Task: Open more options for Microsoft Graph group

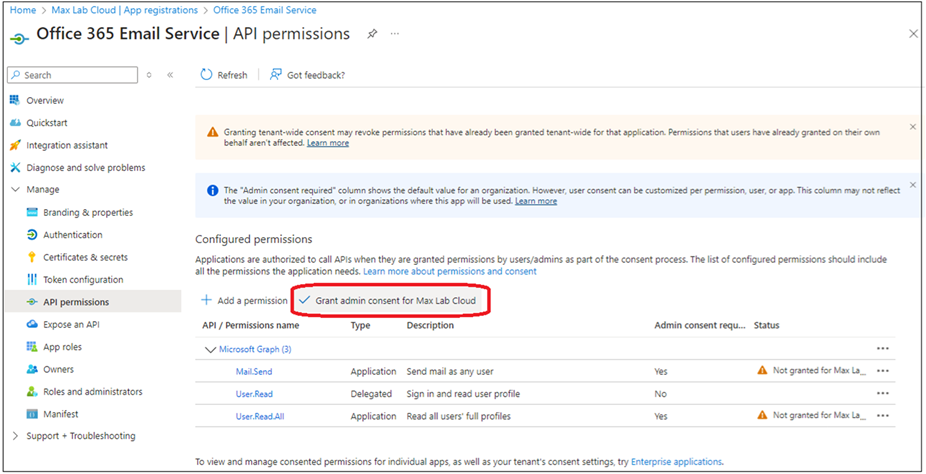Action: (x=883, y=349)
